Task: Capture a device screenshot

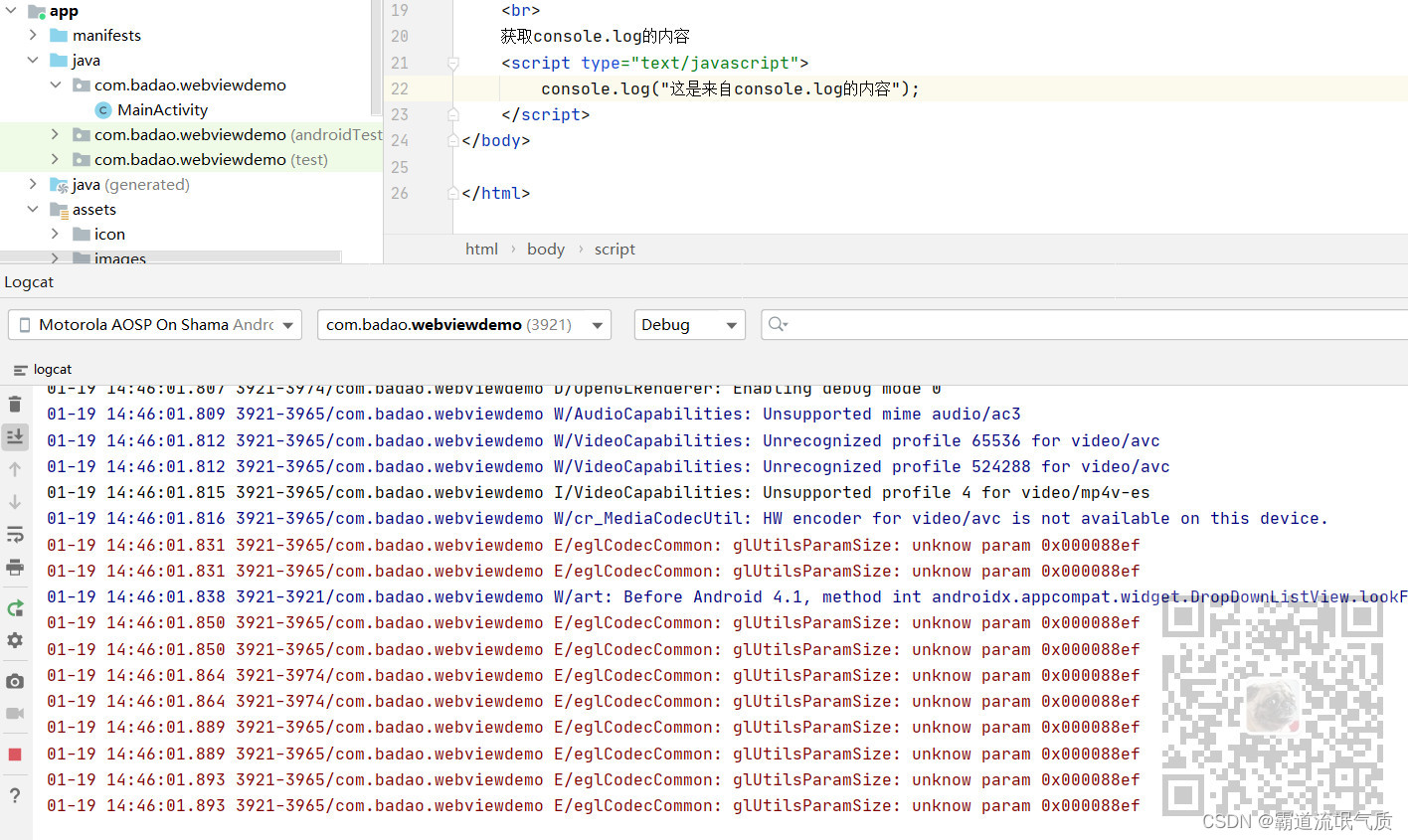Action: pyautogui.click(x=14, y=681)
